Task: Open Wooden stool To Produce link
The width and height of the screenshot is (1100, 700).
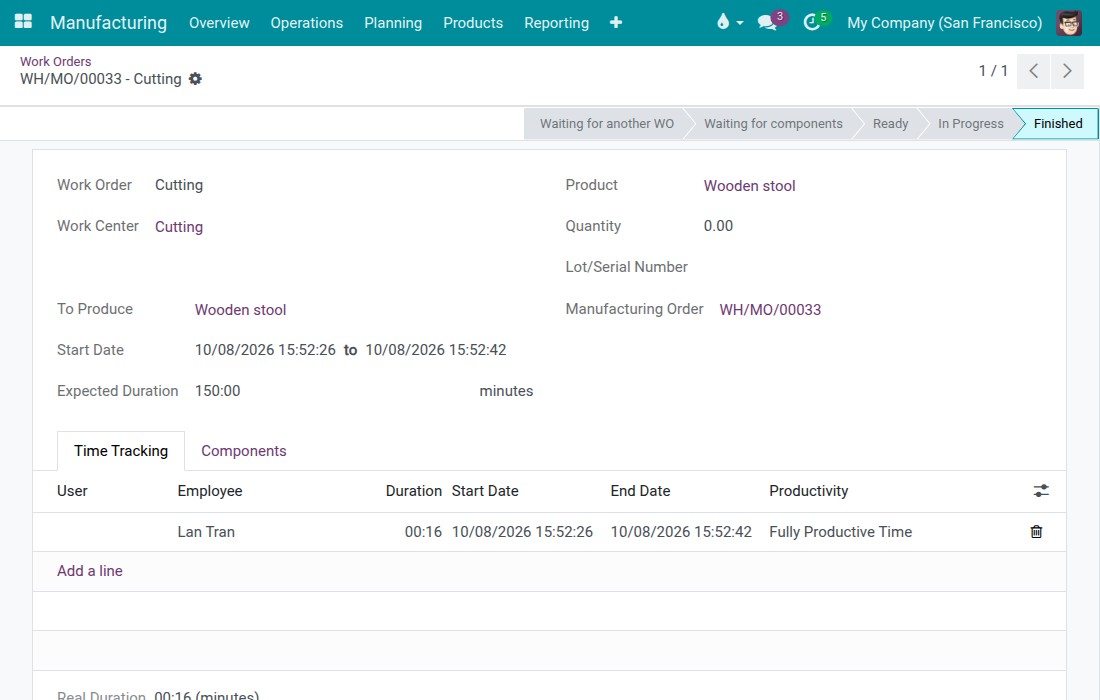Action: pyautogui.click(x=240, y=310)
